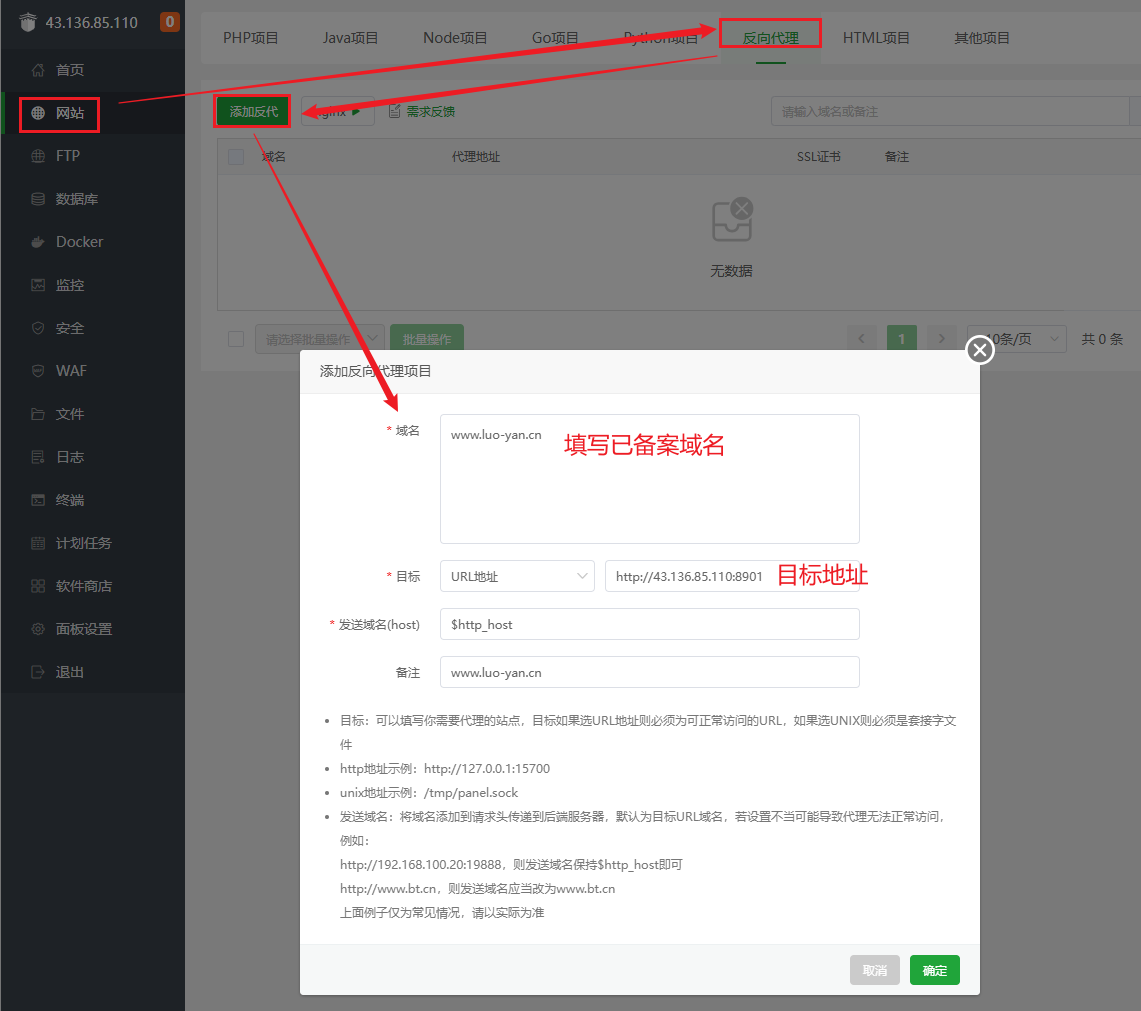Open the 首页 home icon in sidebar

point(38,70)
